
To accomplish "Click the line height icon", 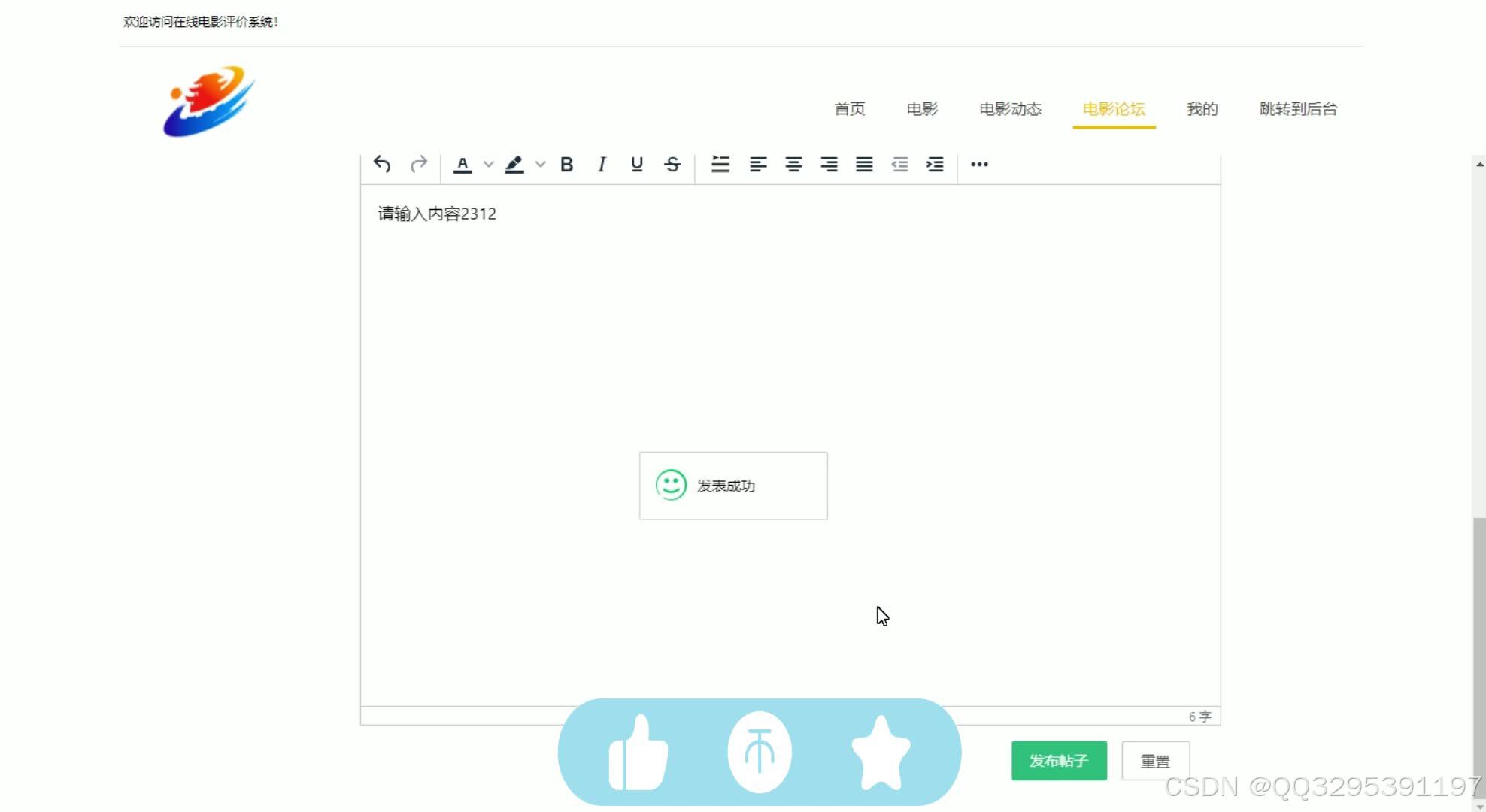I will click(x=720, y=164).
